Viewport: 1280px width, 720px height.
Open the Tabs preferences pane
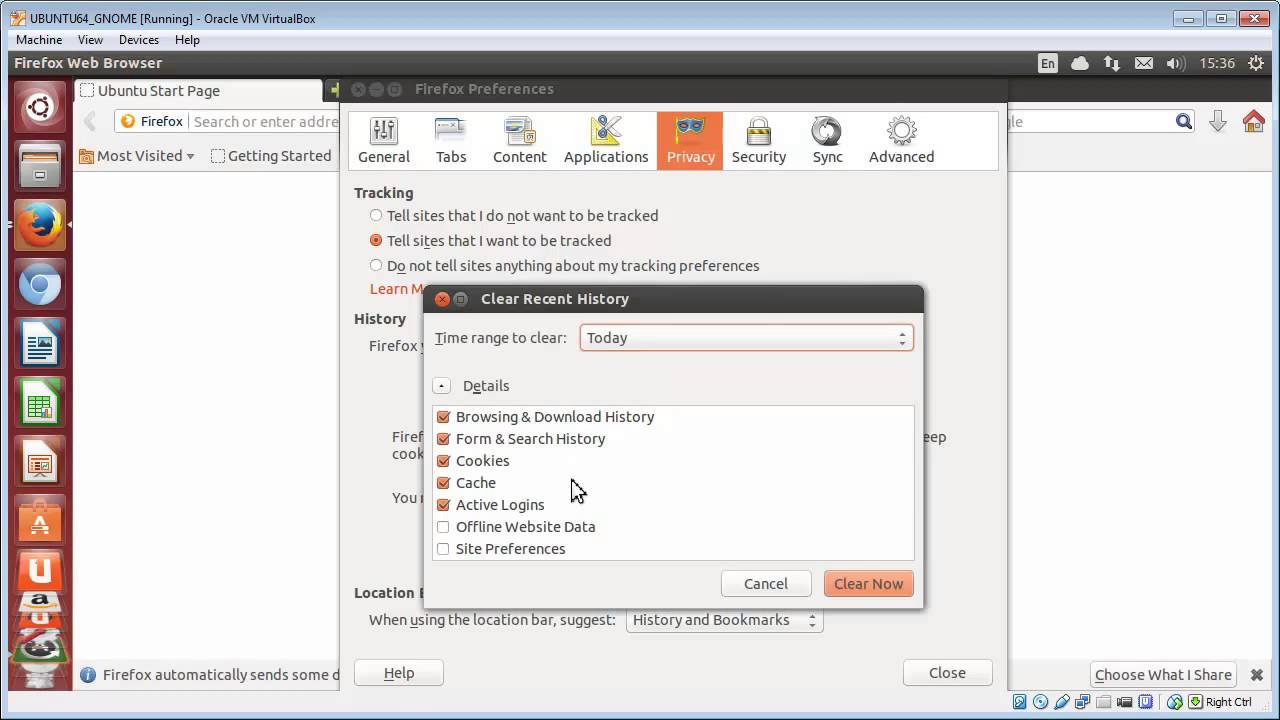(x=451, y=140)
